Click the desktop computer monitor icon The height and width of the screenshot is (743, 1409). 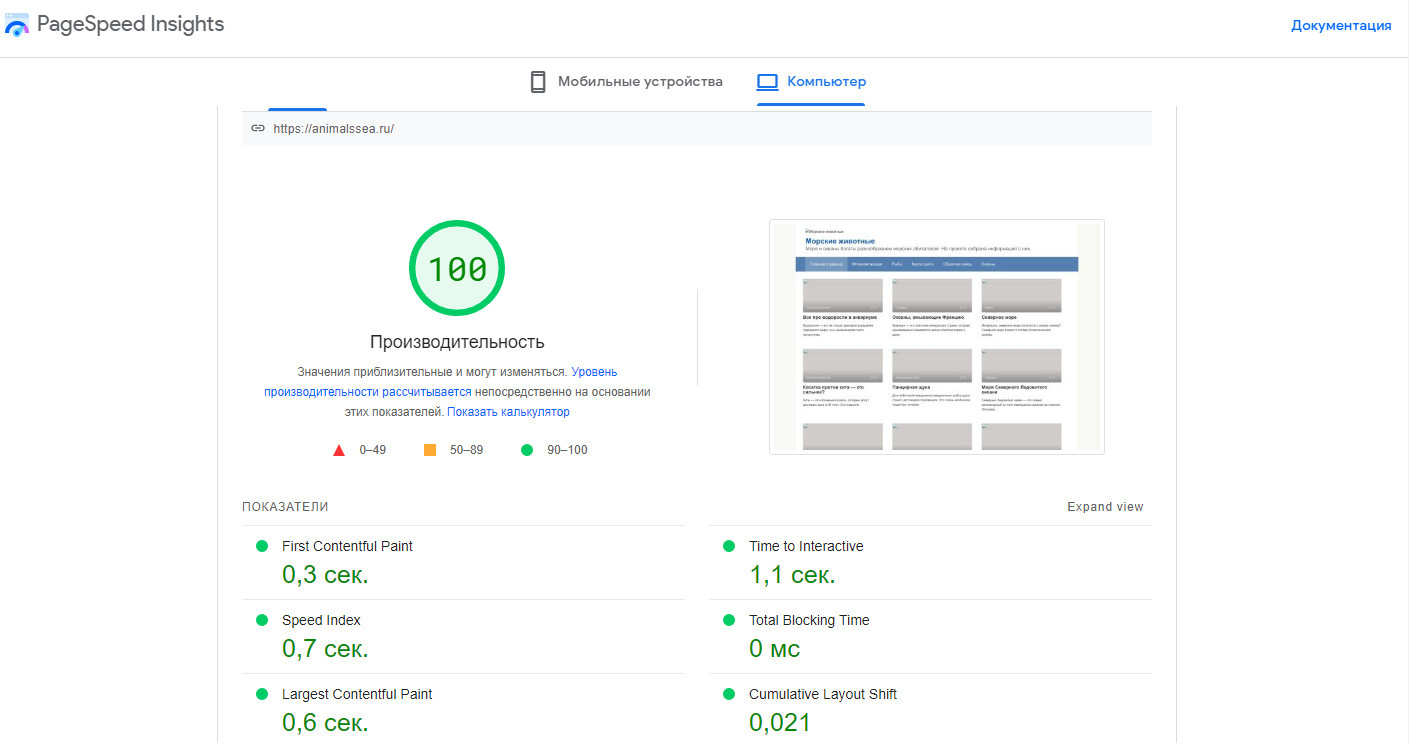point(767,82)
